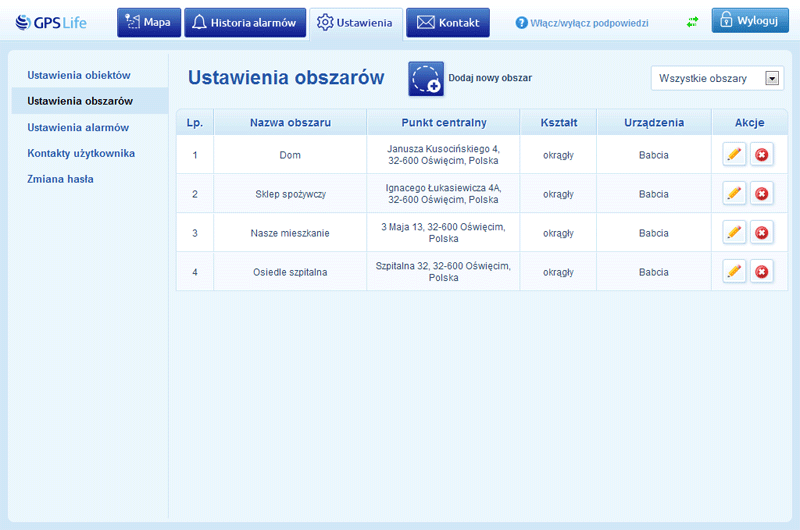Click the Urządzenia column header
The image size is (800, 530).
point(654,122)
